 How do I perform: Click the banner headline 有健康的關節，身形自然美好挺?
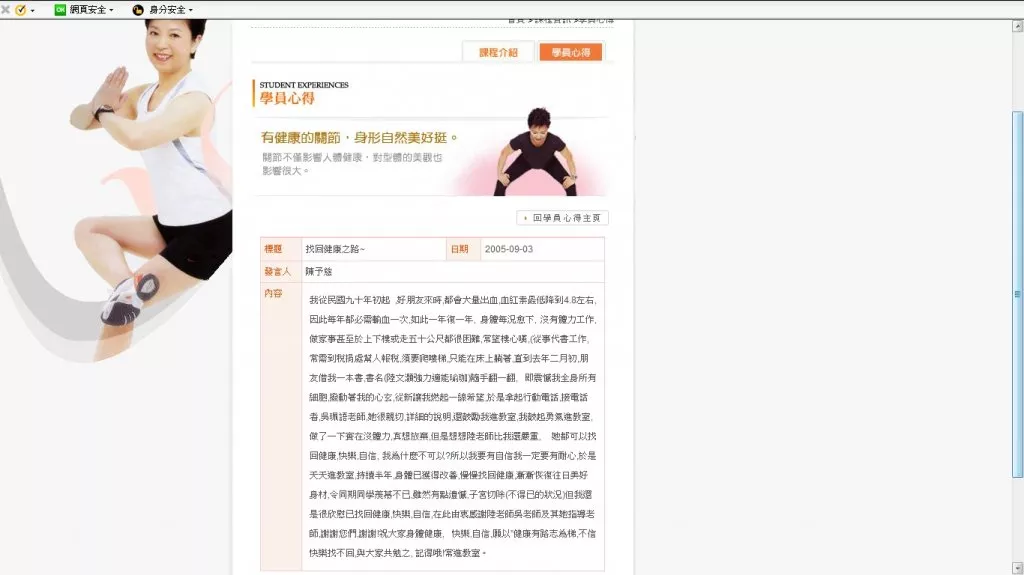tap(359, 138)
